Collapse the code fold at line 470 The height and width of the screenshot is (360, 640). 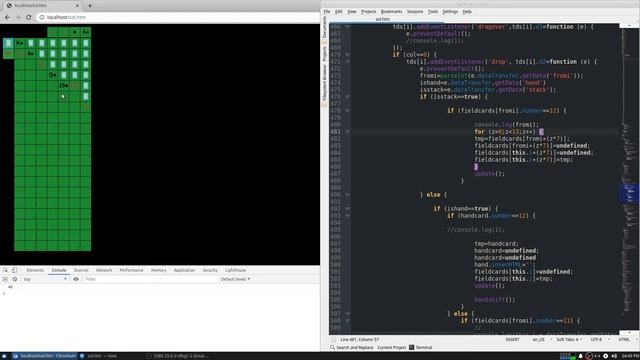click(x=347, y=54)
